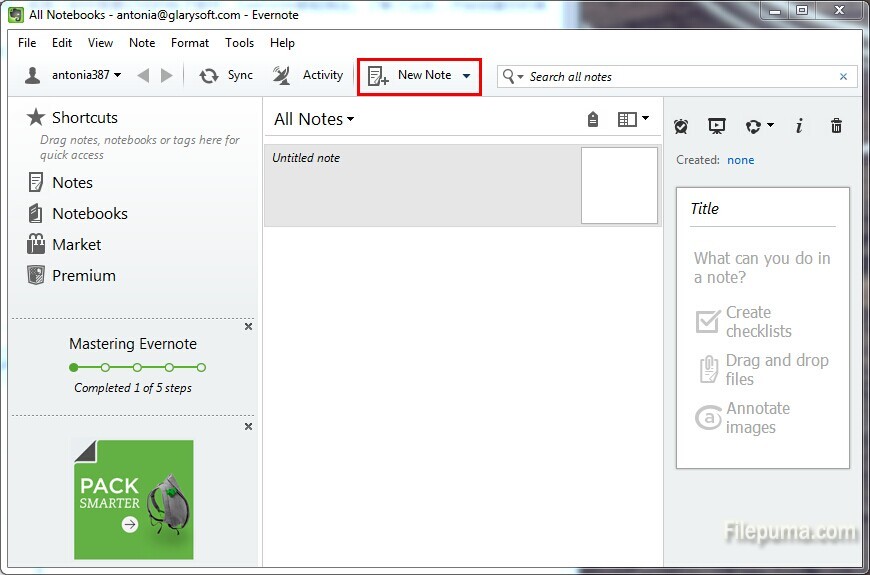Screen dimensions: 870x575
Task: Expand the antonia387 account dropdown
Action: [118, 76]
